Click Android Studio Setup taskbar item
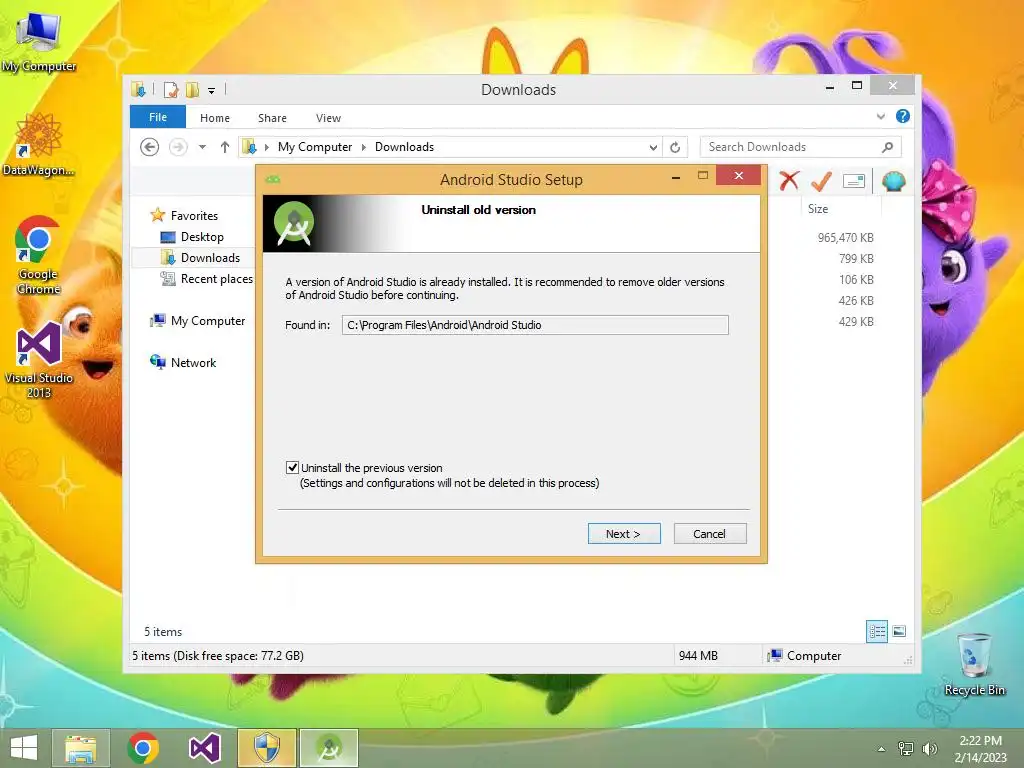The image size is (1024, 768). point(329,748)
